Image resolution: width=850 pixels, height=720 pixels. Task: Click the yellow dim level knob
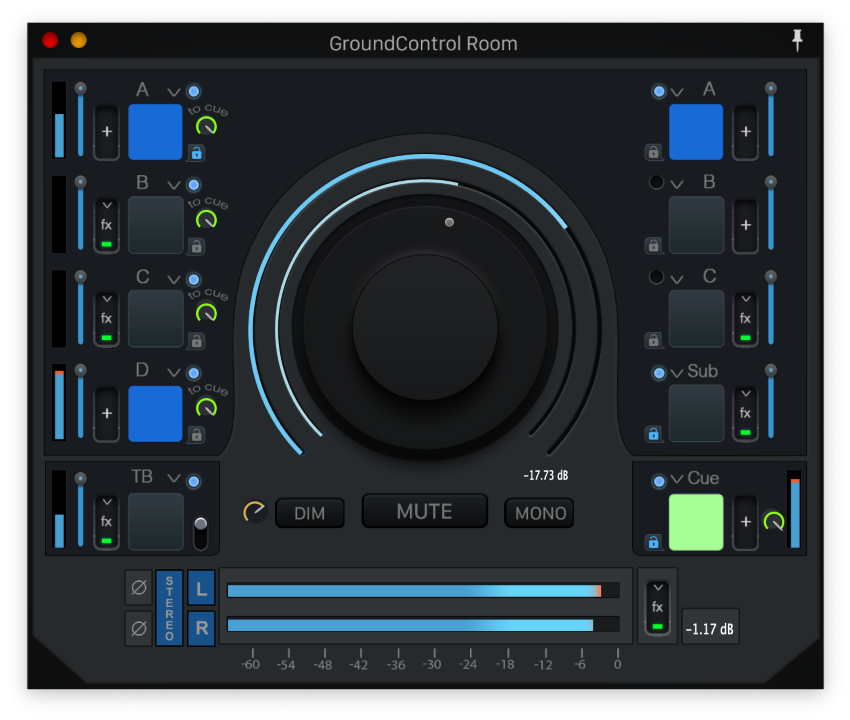pyautogui.click(x=254, y=512)
